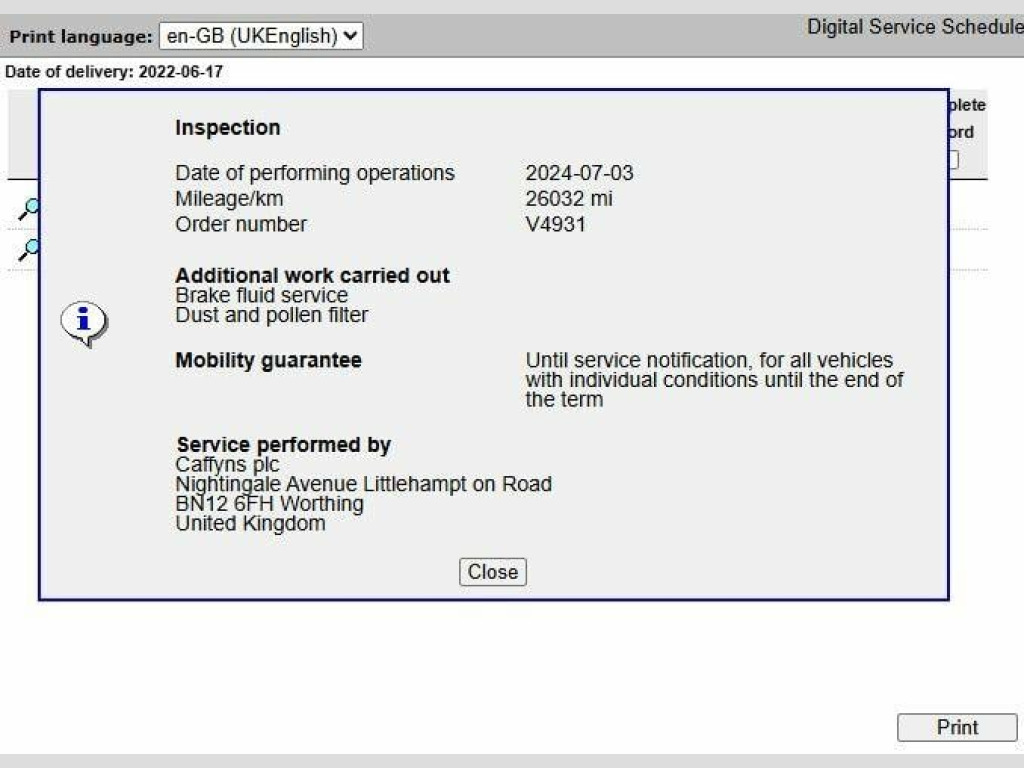Click the 26032 mi mileage value
This screenshot has width=1024, height=768.
(569, 199)
